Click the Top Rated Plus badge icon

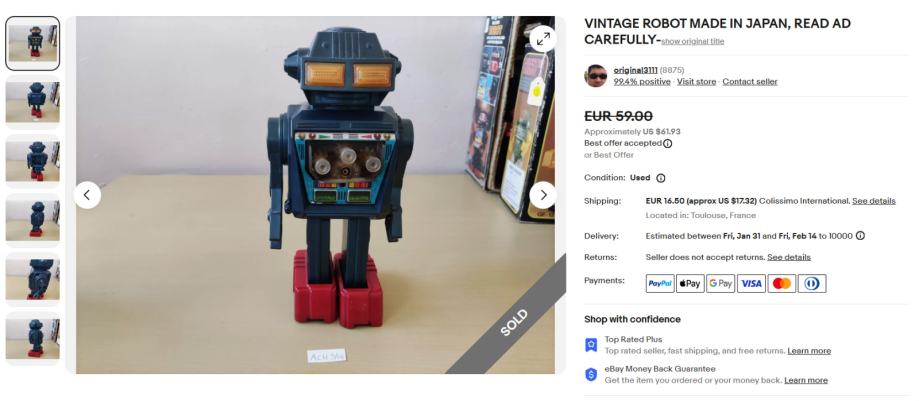pyautogui.click(x=591, y=345)
